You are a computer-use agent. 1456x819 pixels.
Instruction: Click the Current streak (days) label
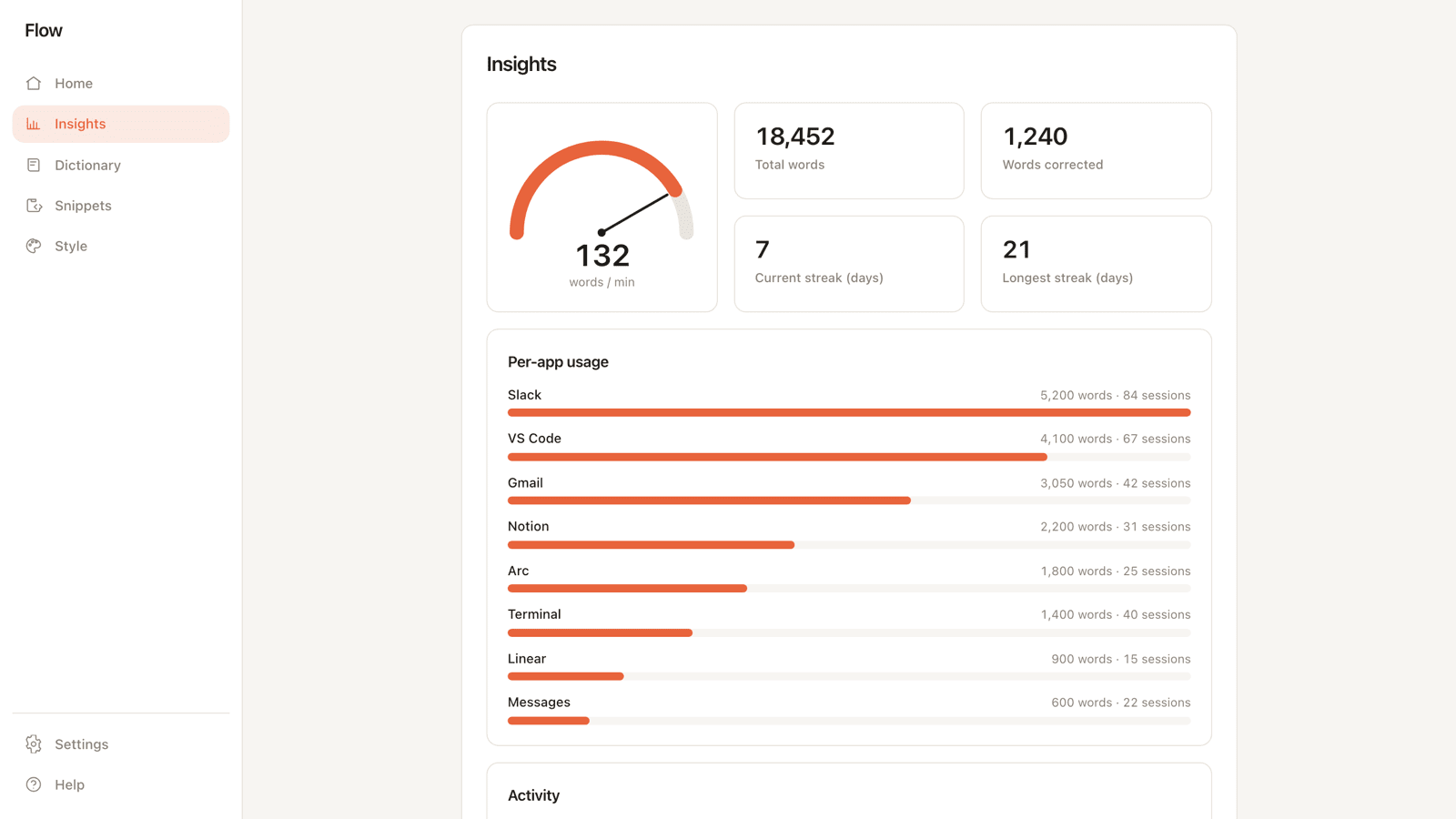[819, 278]
